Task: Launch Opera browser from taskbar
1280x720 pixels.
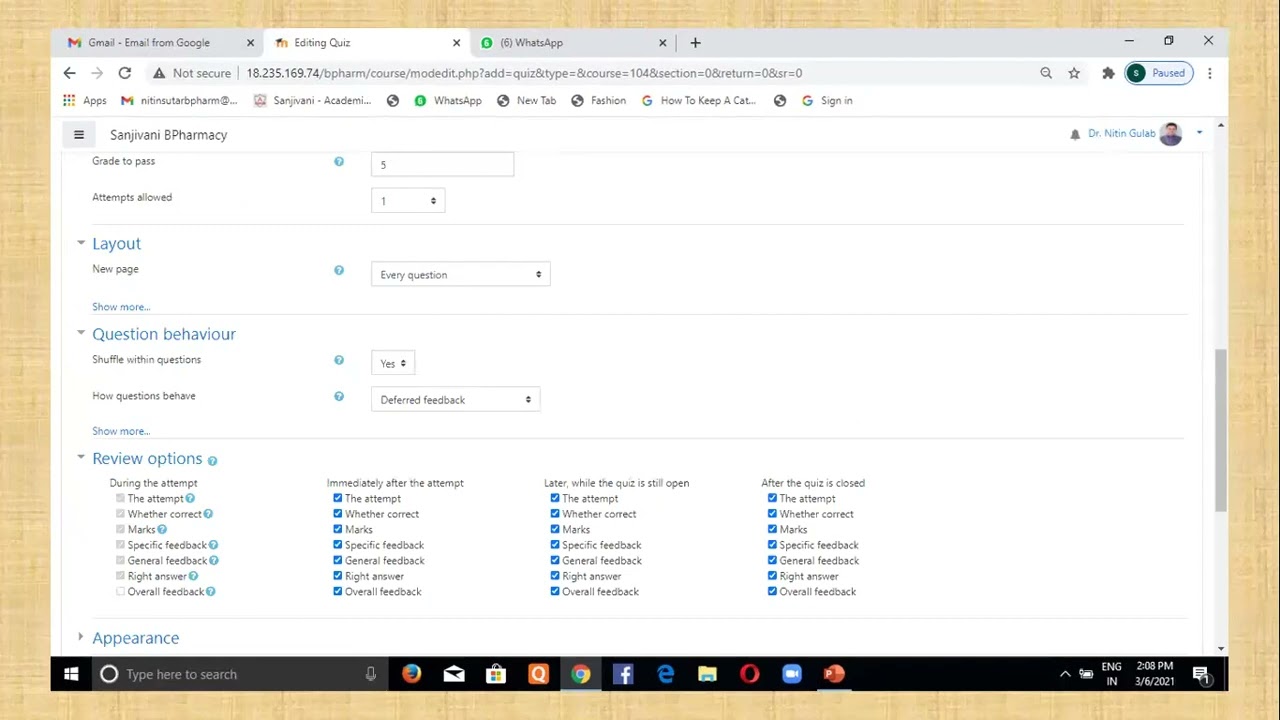Action: point(749,674)
